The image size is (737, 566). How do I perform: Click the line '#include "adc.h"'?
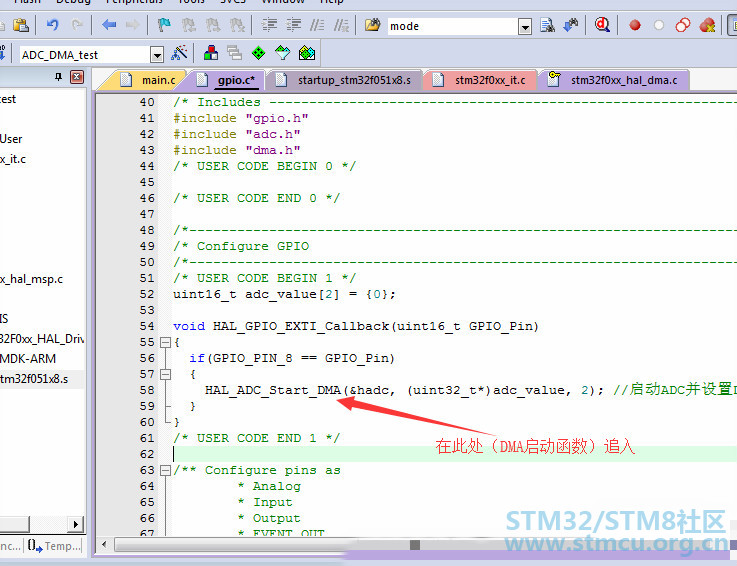click(237, 134)
